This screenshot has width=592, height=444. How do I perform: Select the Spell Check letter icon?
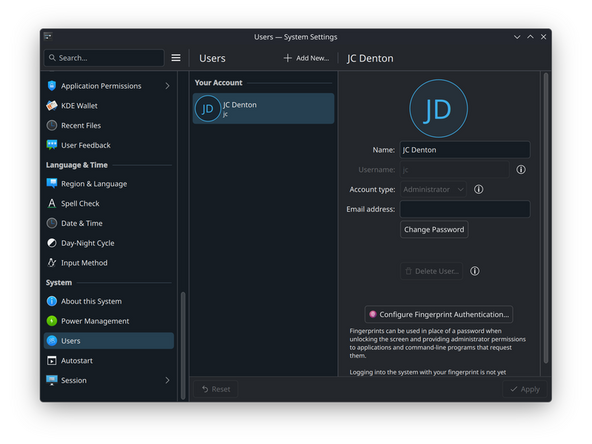tap(52, 204)
